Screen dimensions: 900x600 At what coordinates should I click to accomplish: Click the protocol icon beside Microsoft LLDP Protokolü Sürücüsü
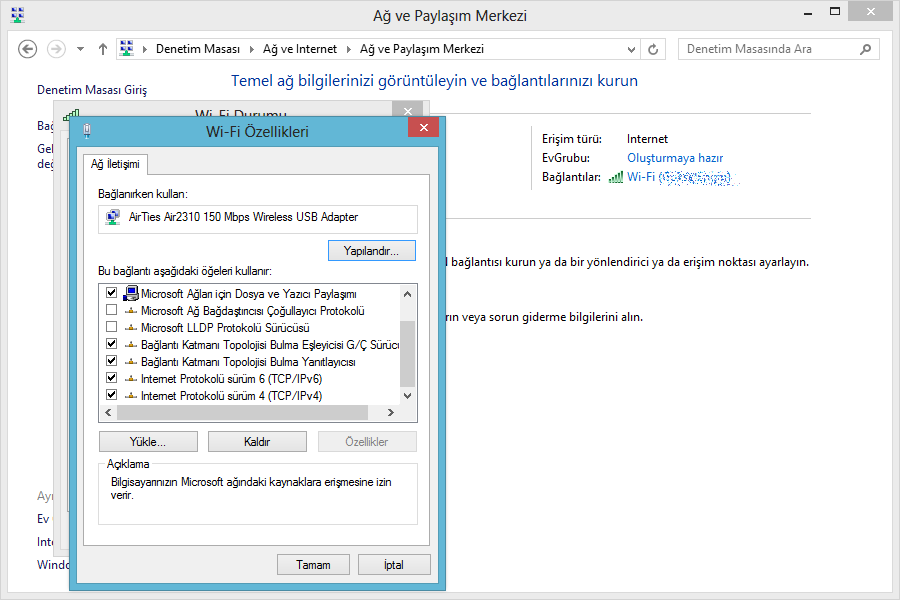click(131, 328)
